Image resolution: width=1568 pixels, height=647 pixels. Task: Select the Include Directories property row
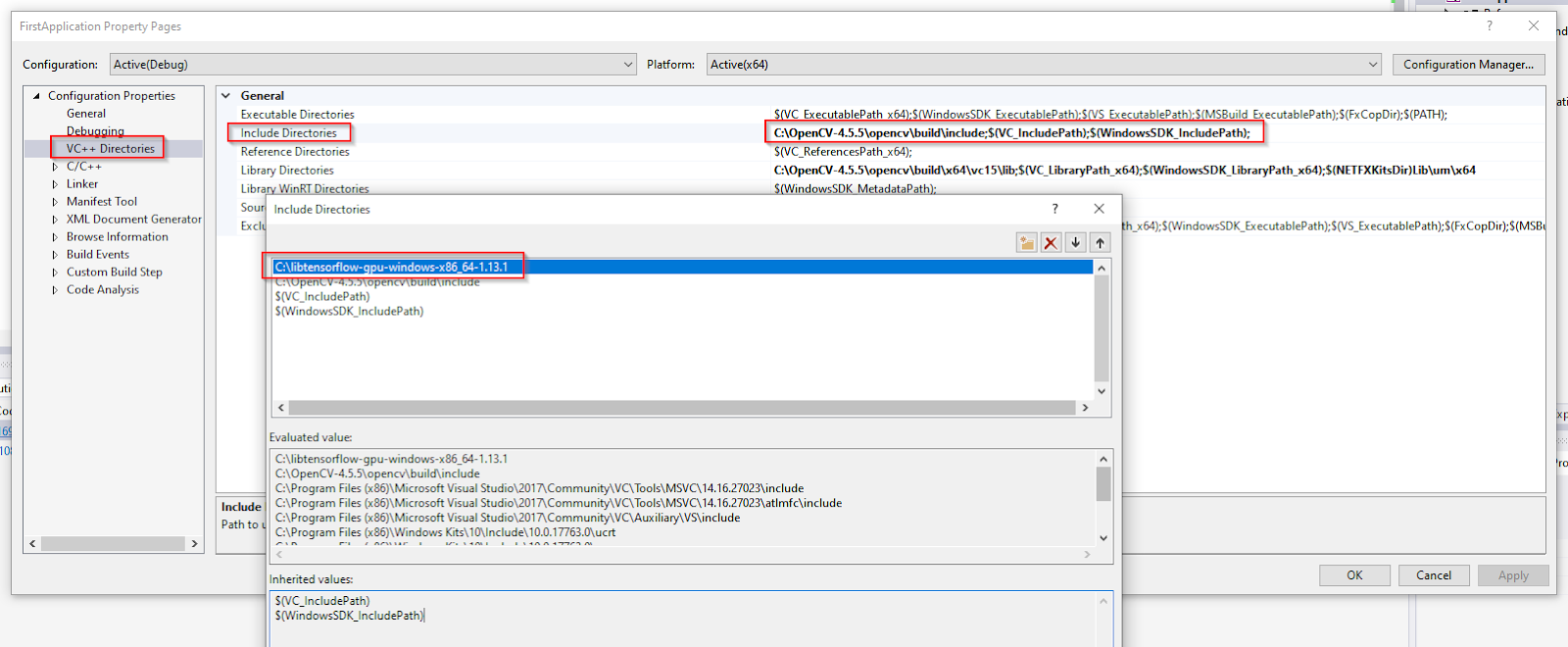(x=289, y=133)
